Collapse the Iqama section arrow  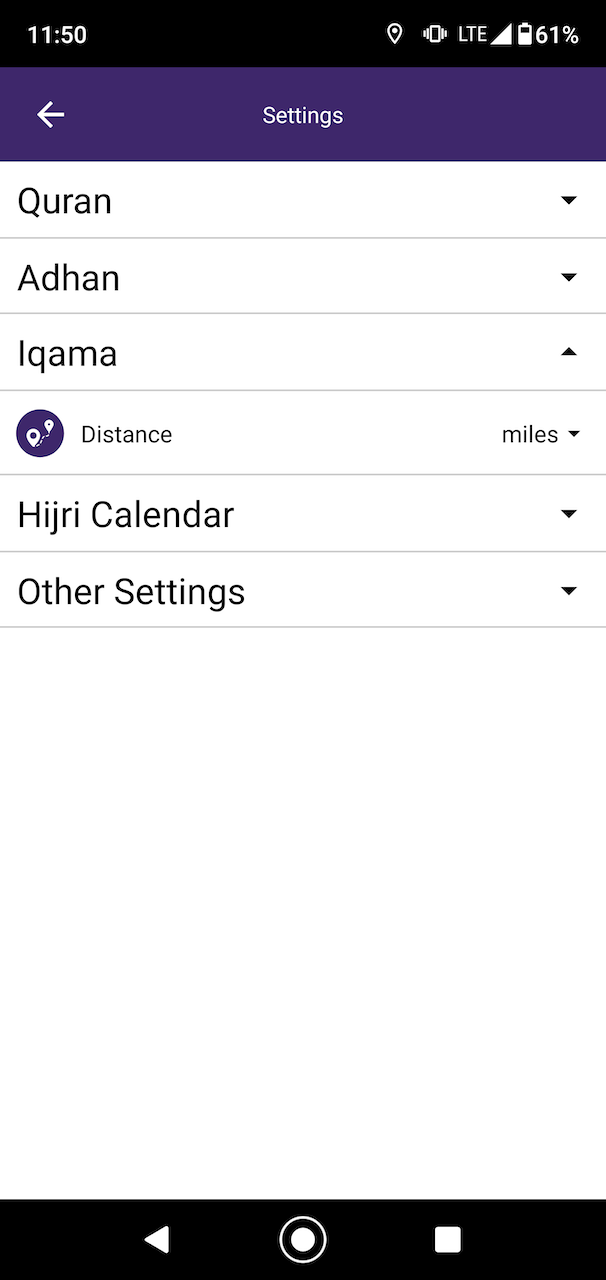point(569,352)
